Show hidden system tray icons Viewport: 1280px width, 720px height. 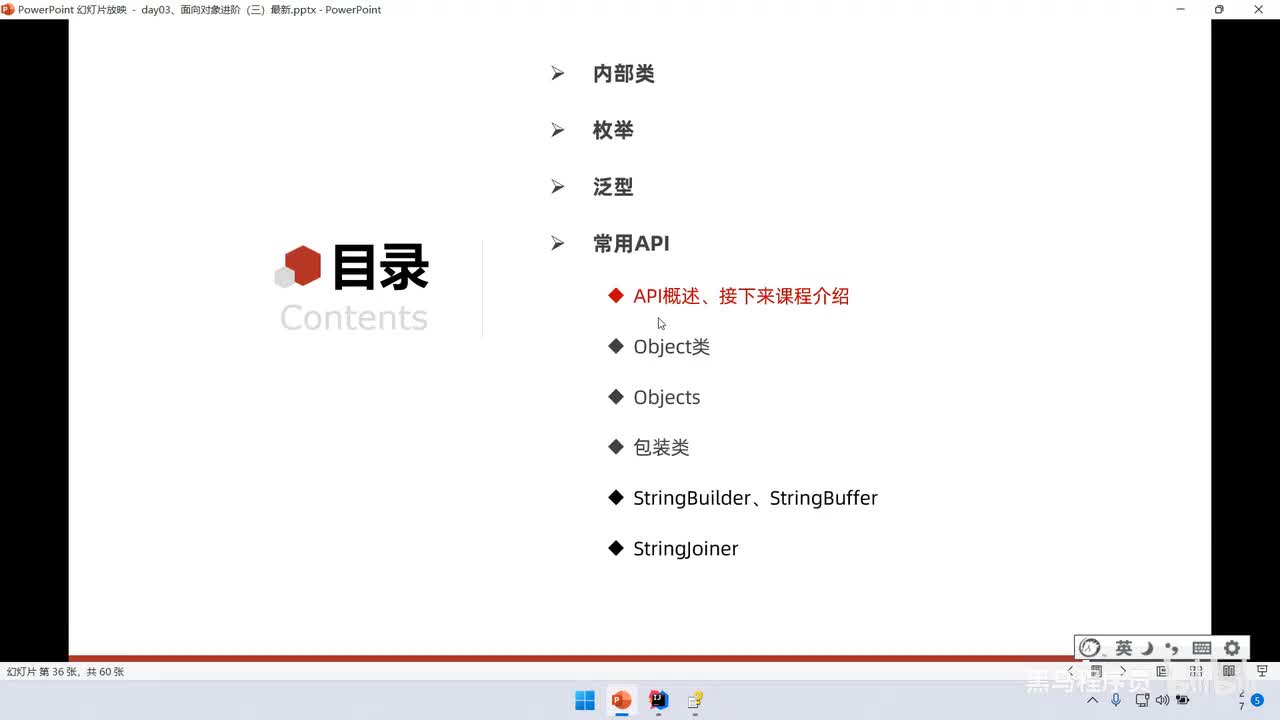(1093, 700)
